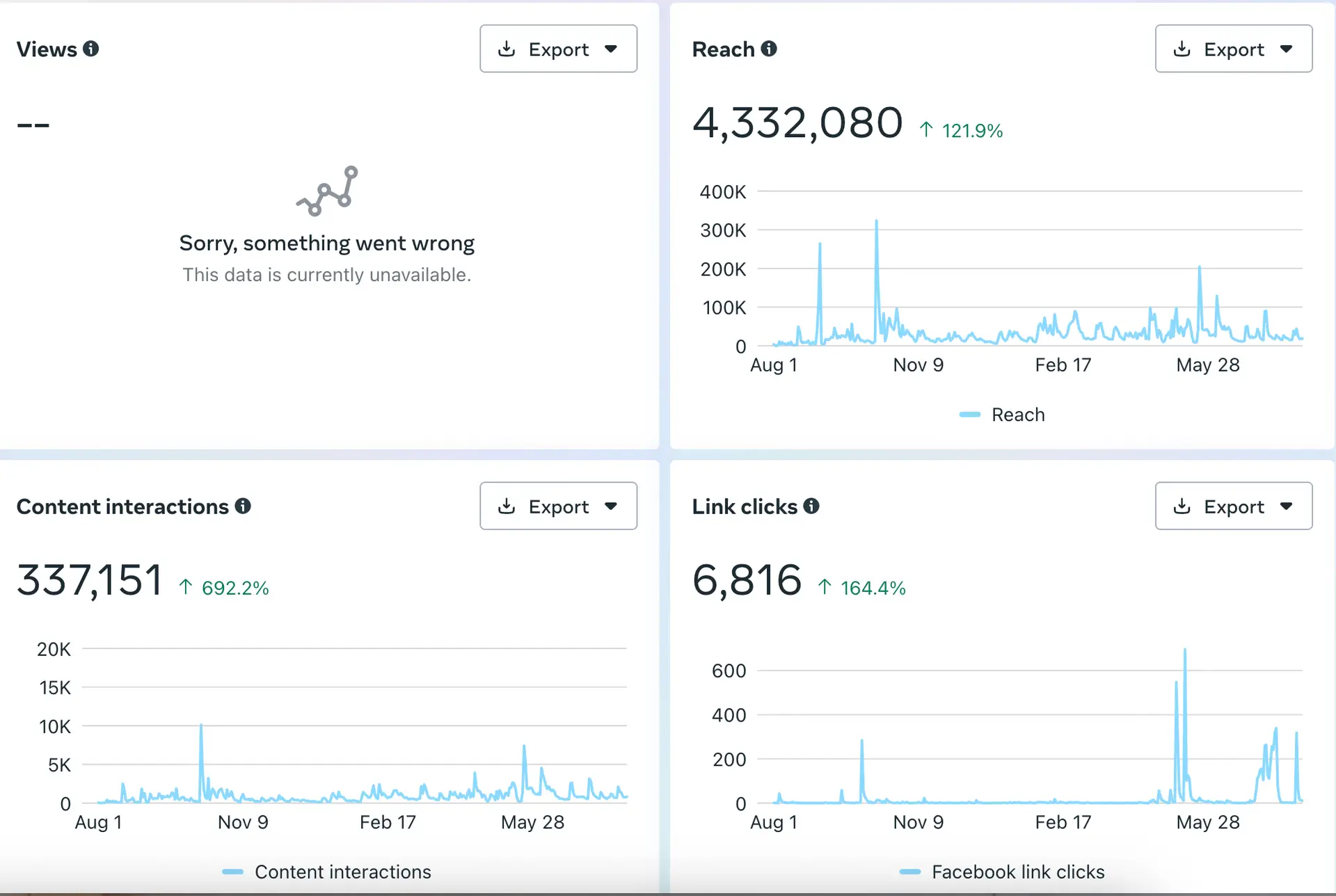
Task: Expand the Reach Export dropdown arrow
Action: [x=1286, y=49]
